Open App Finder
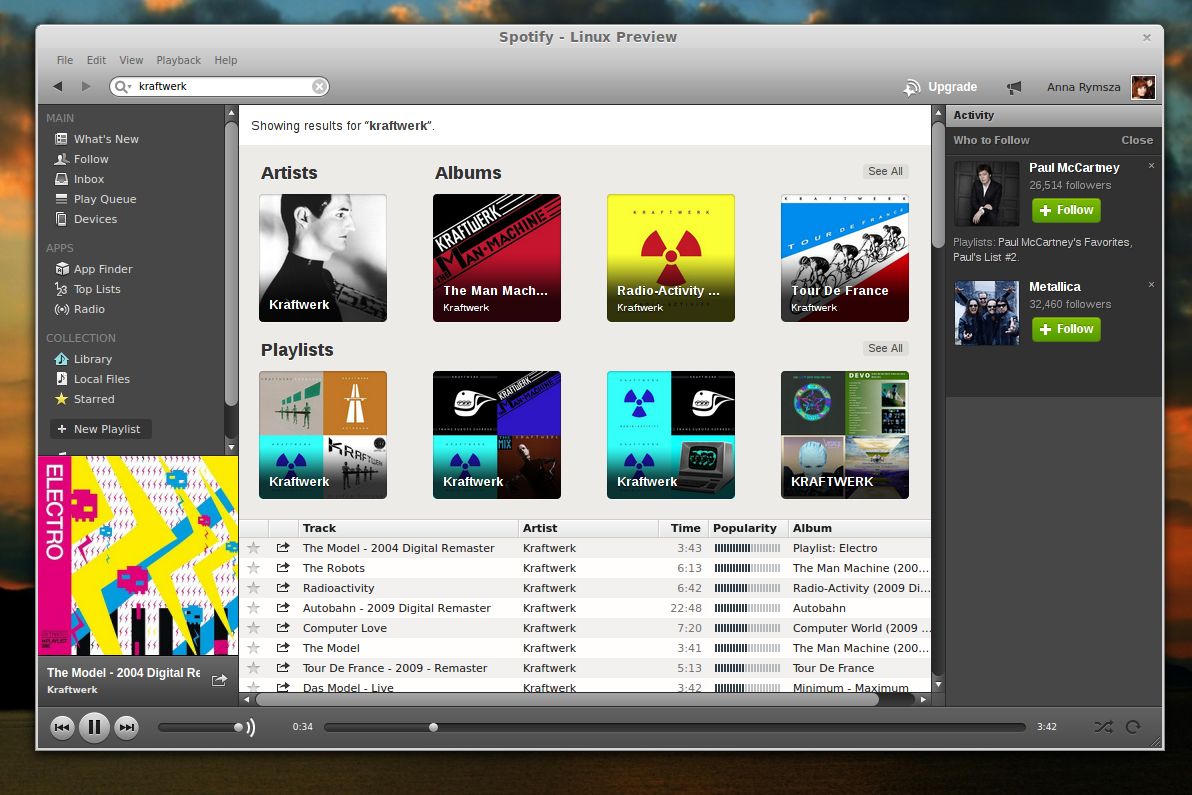Viewport: 1192px width, 795px height. [x=94, y=269]
